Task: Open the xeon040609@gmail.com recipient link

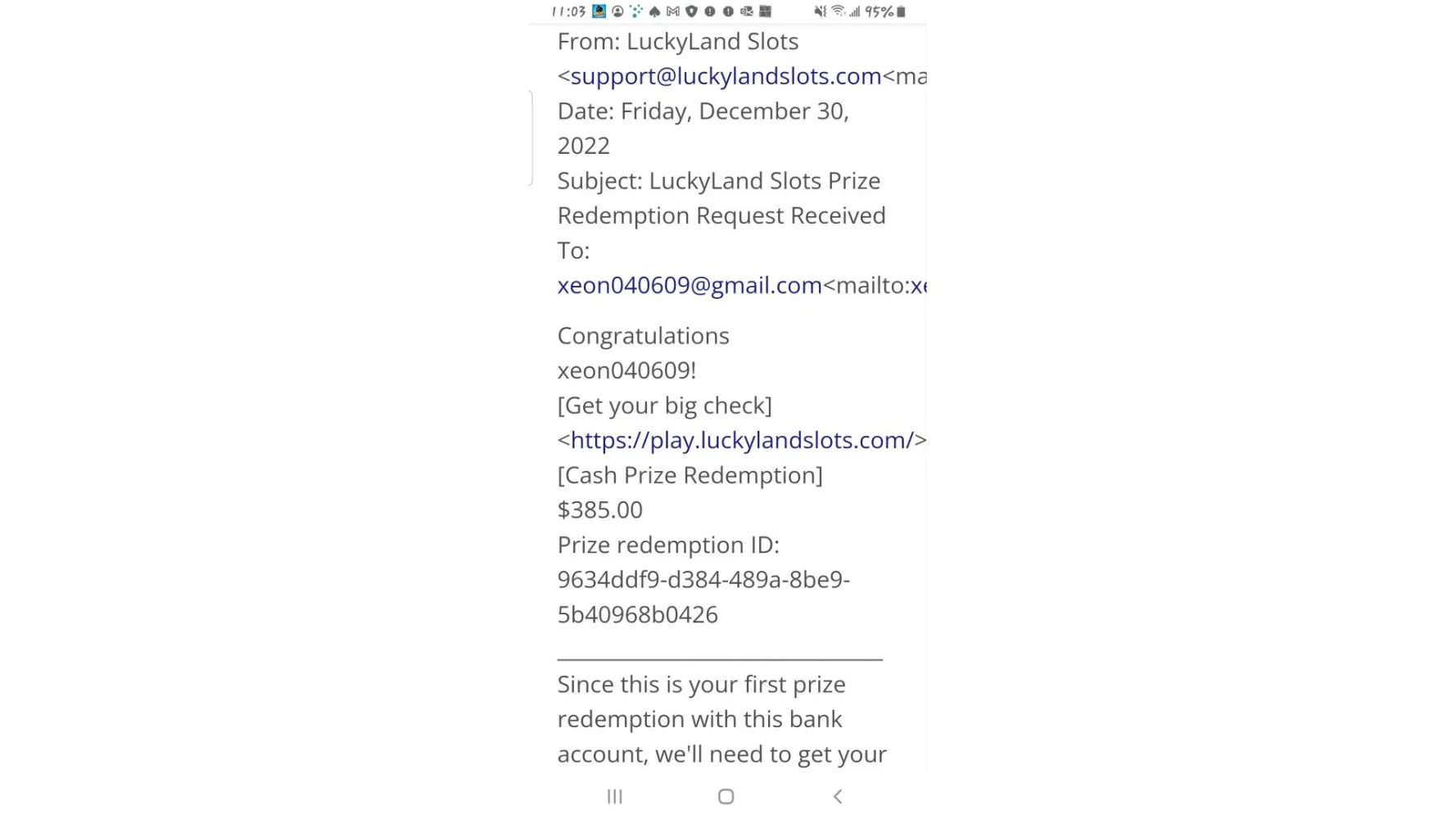Action: (690, 285)
